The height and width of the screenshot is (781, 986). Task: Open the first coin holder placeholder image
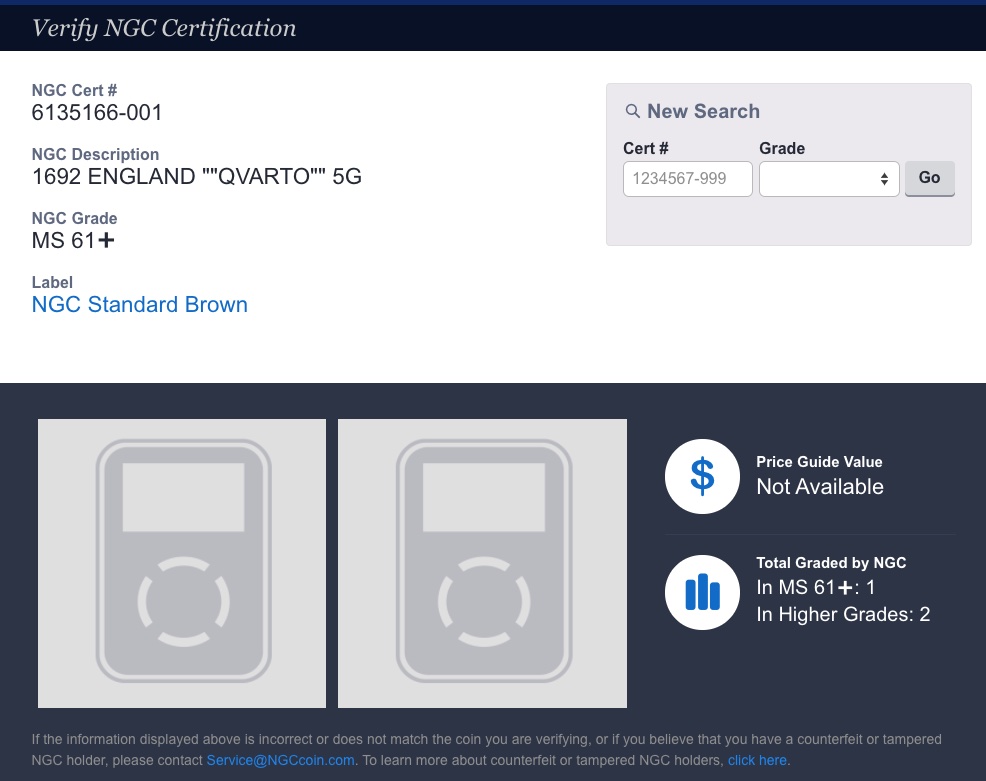pos(182,563)
